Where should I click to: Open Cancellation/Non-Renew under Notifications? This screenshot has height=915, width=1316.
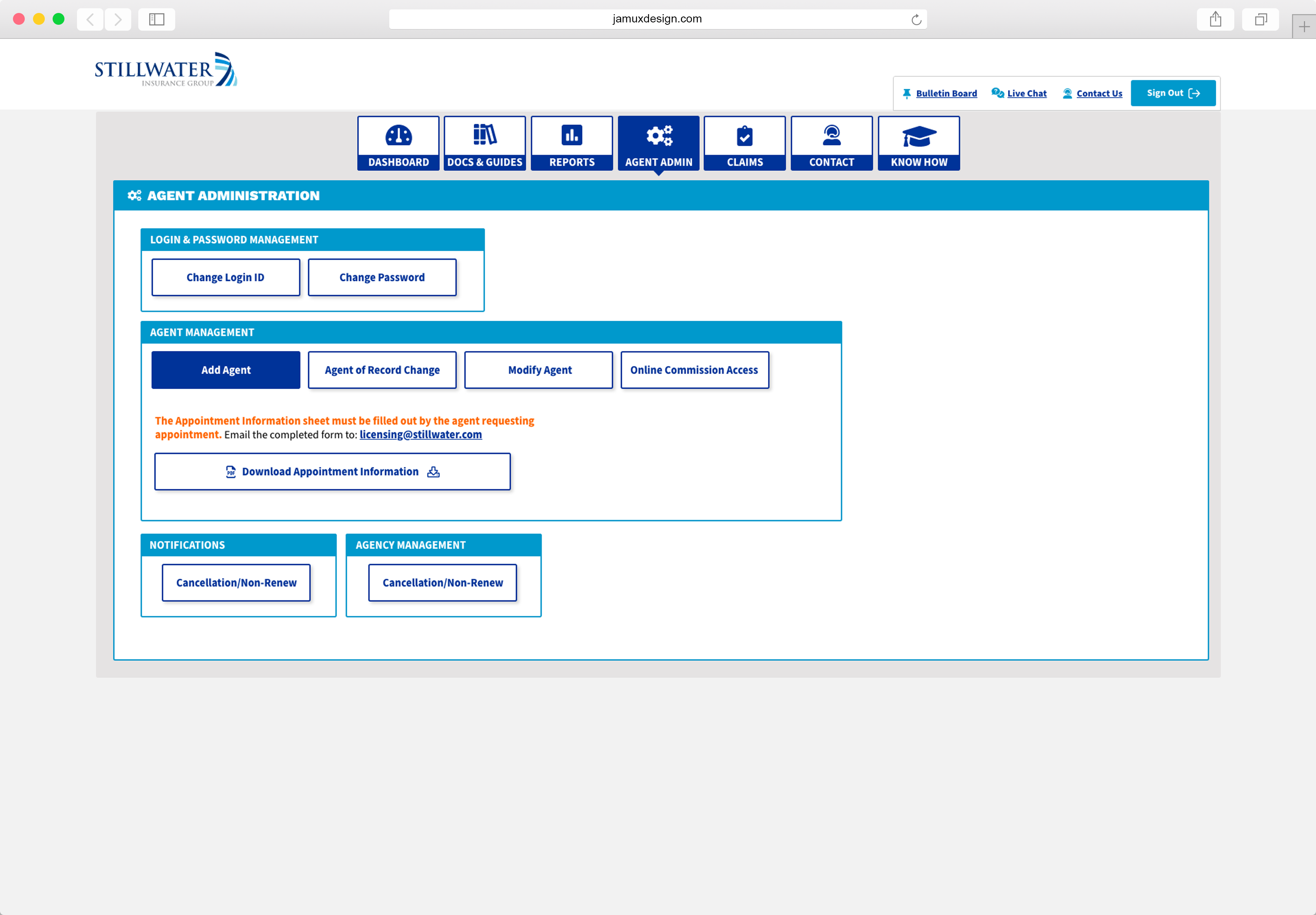click(x=236, y=582)
